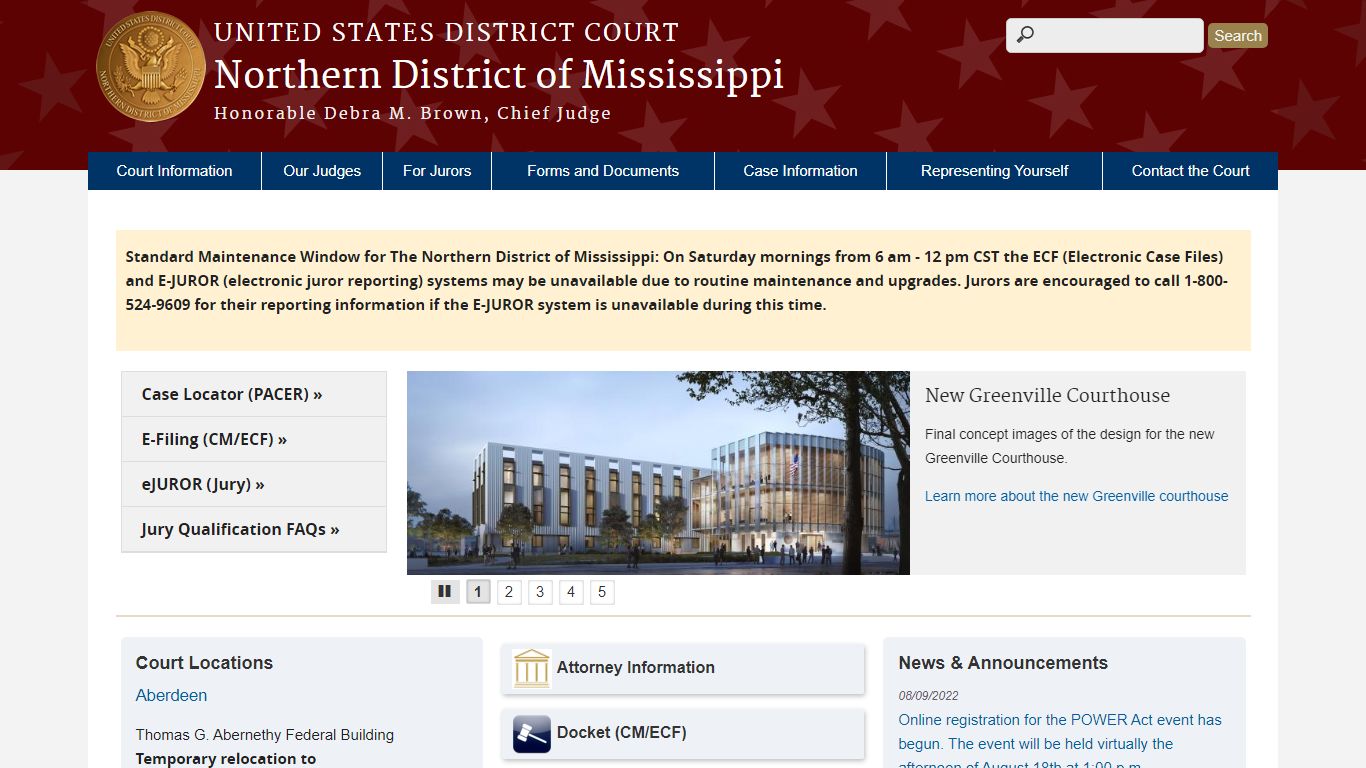1366x768 pixels.
Task: Open Case Locator (PACER) link
Action: (x=254, y=394)
